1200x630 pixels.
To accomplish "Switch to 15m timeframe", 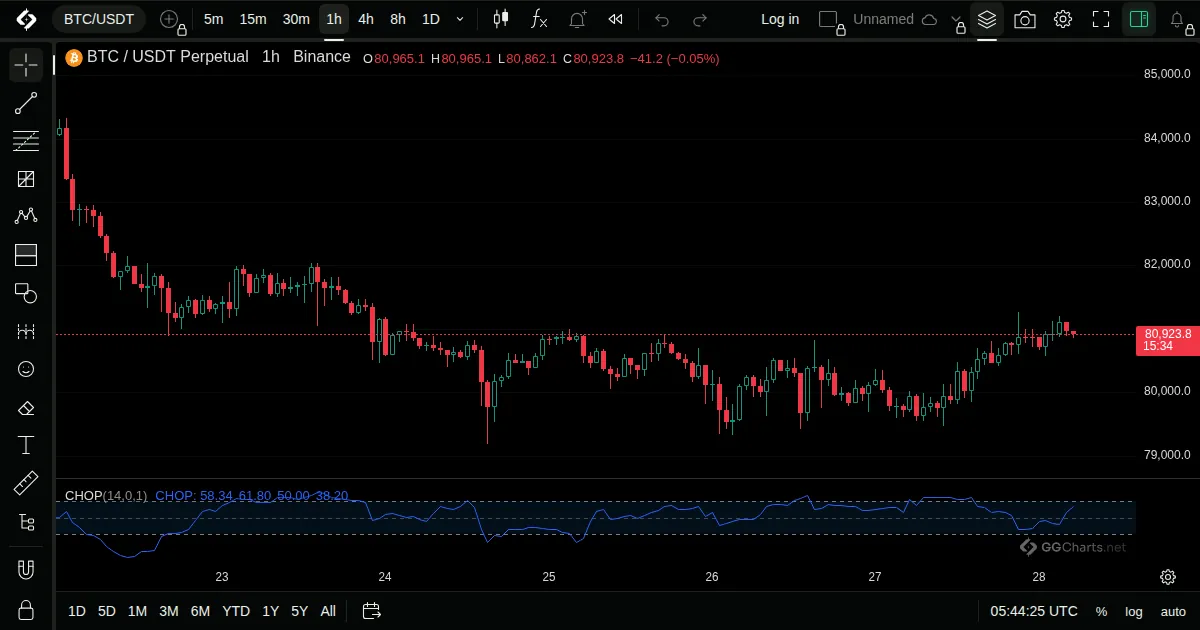I will 253,19.
